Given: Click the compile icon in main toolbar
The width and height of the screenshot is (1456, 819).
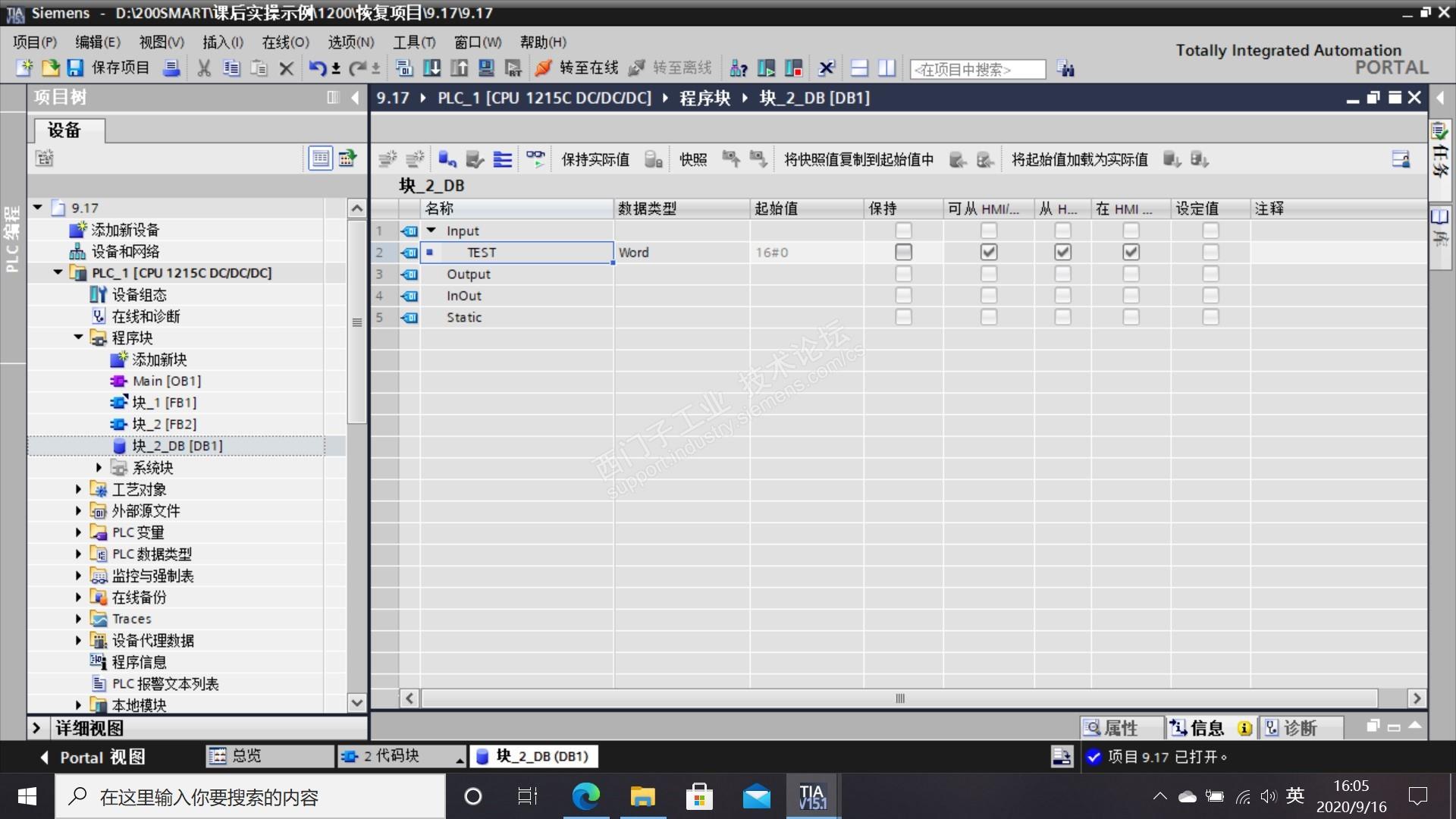Looking at the screenshot, I should click(x=404, y=68).
